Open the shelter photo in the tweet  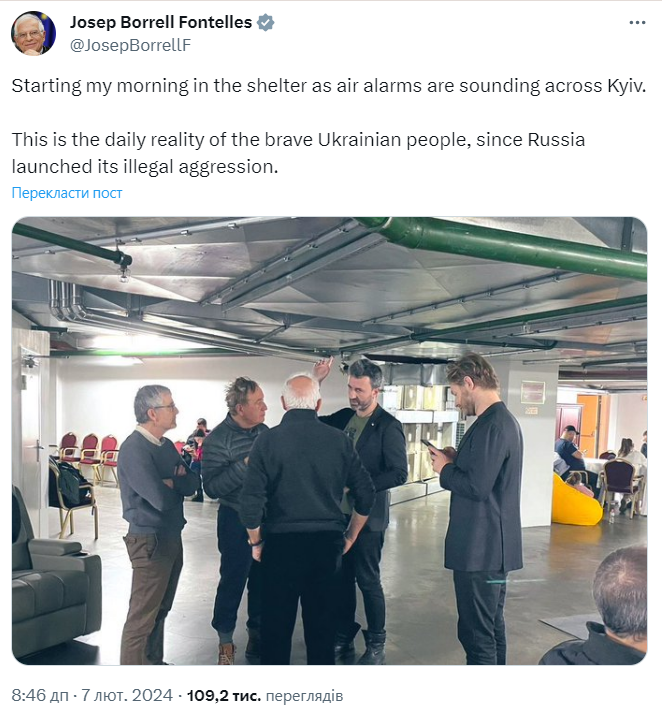point(329,441)
